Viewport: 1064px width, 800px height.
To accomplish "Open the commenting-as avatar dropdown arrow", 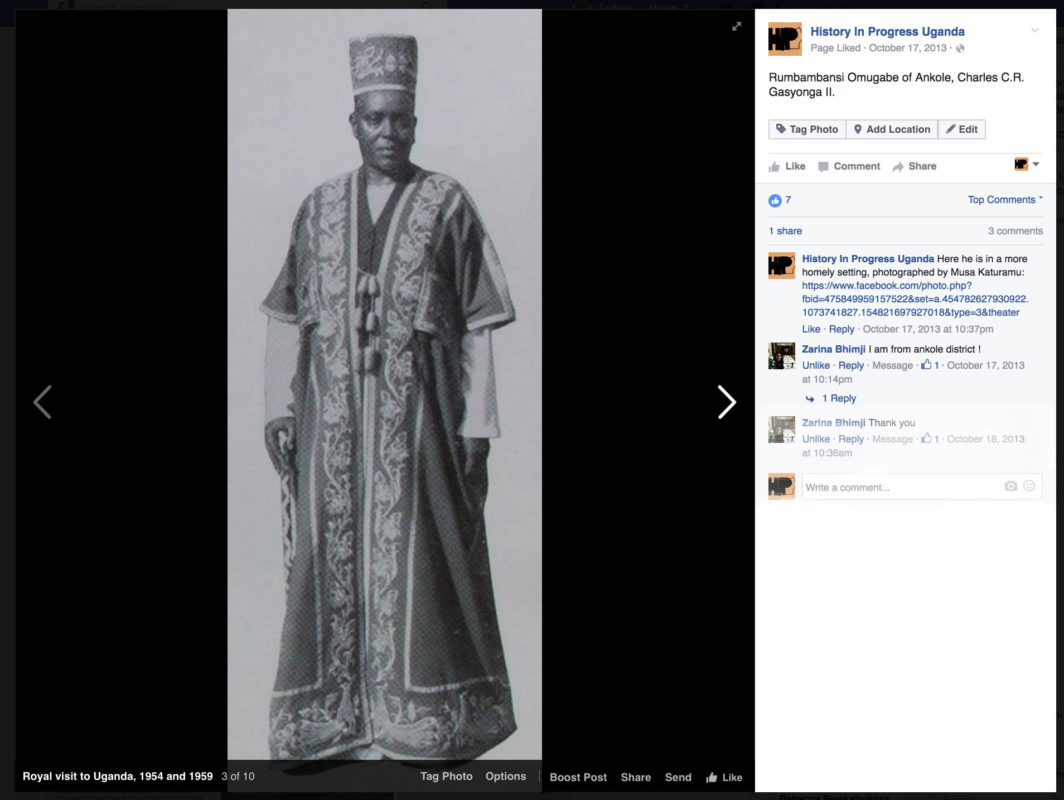I will 1035,165.
